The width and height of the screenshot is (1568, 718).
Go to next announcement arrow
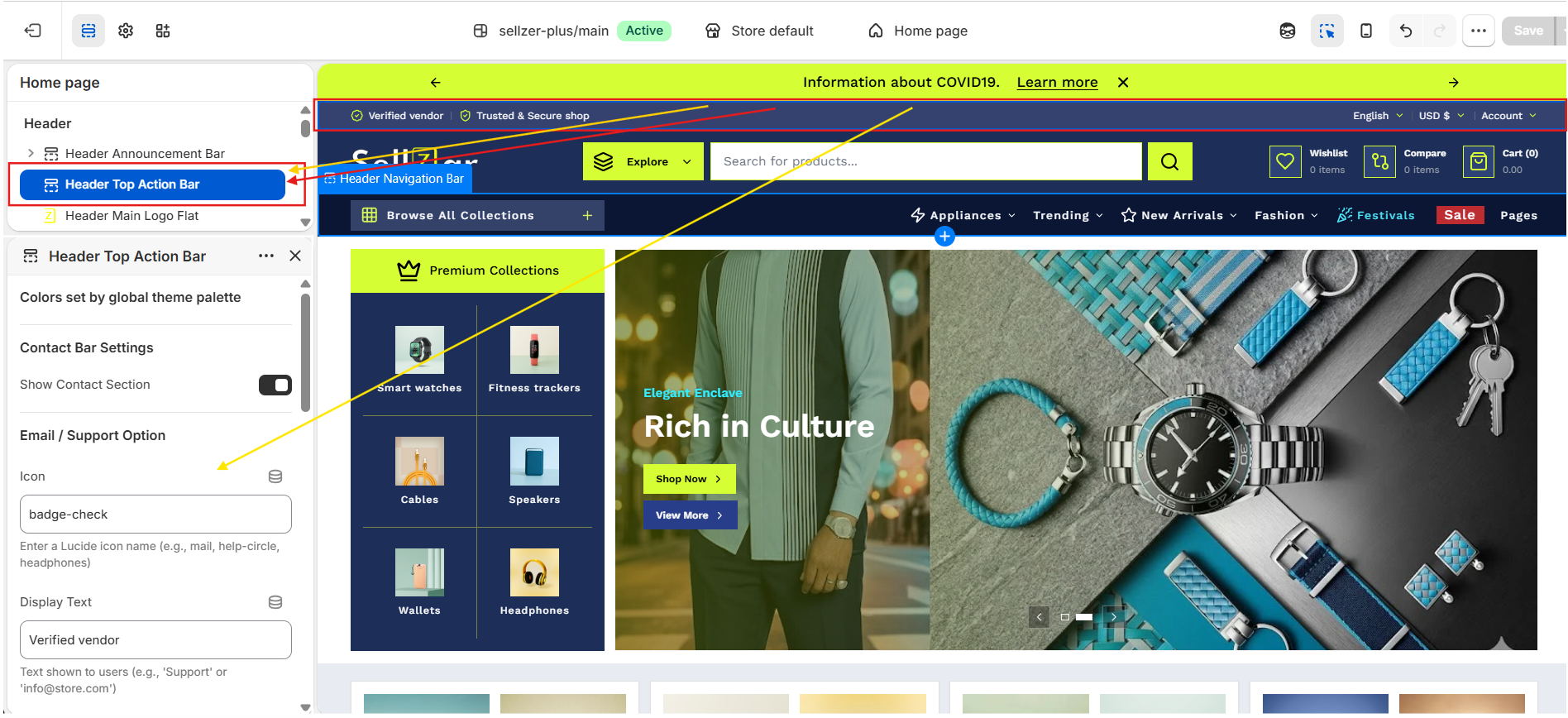click(x=1454, y=82)
